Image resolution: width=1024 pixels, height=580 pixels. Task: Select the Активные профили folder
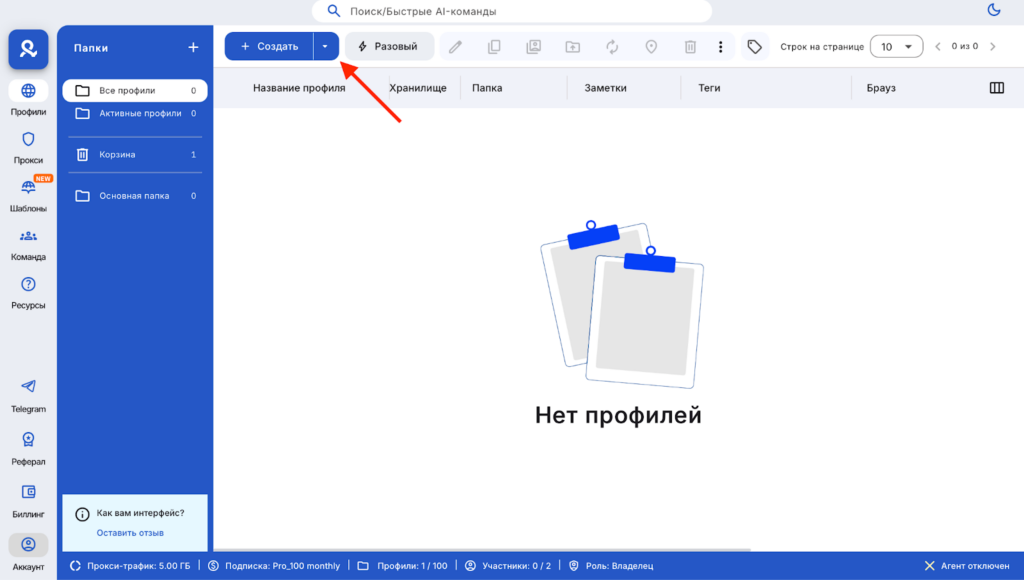pyautogui.click(x=135, y=114)
